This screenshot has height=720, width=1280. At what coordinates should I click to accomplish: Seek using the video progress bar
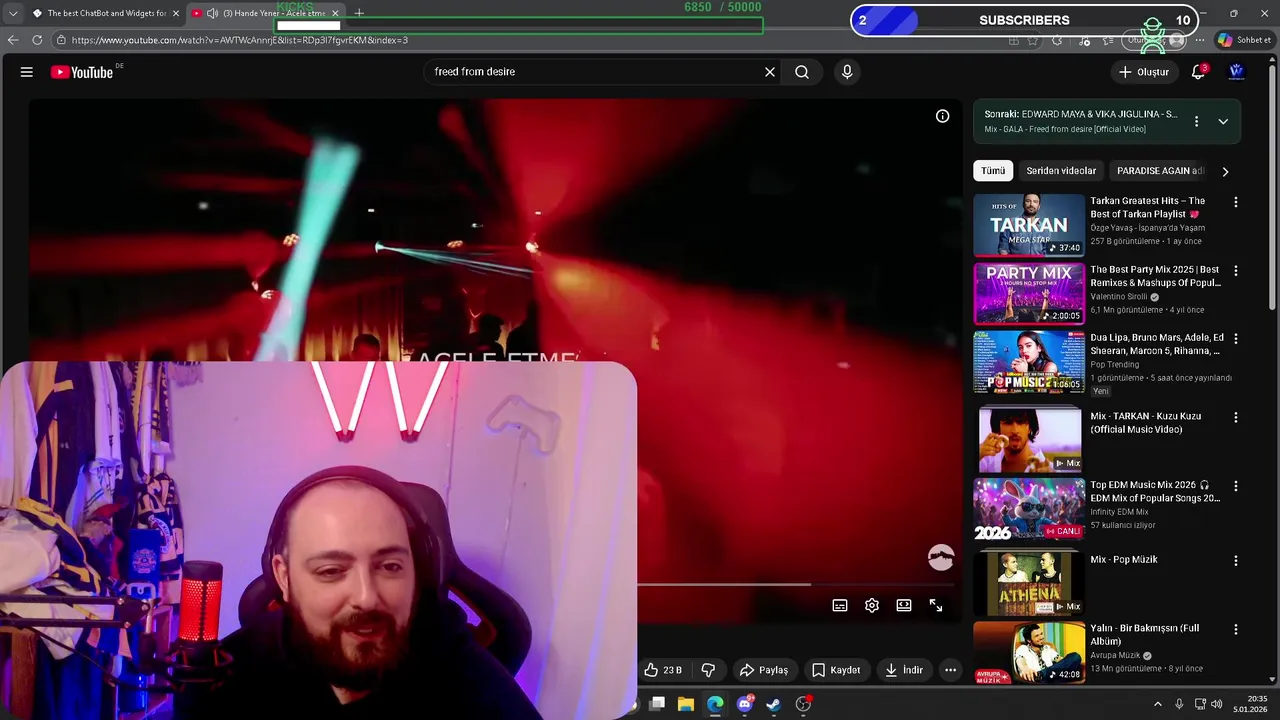(x=796, y=584)
